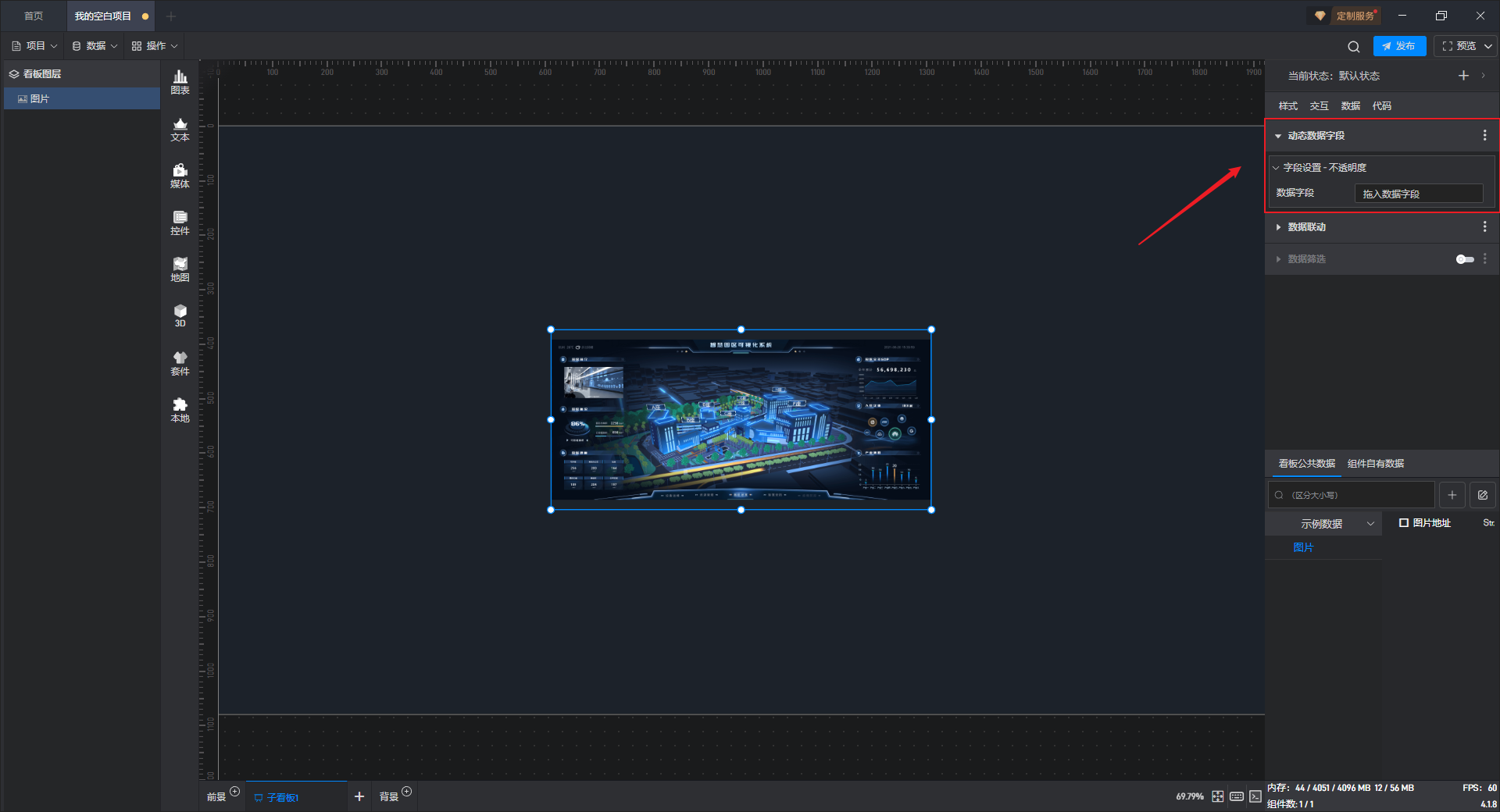Viewport: 1500px width, 812px height.
Task: Add a new component state with plus icon
Action: click(x=1463, y=76)
